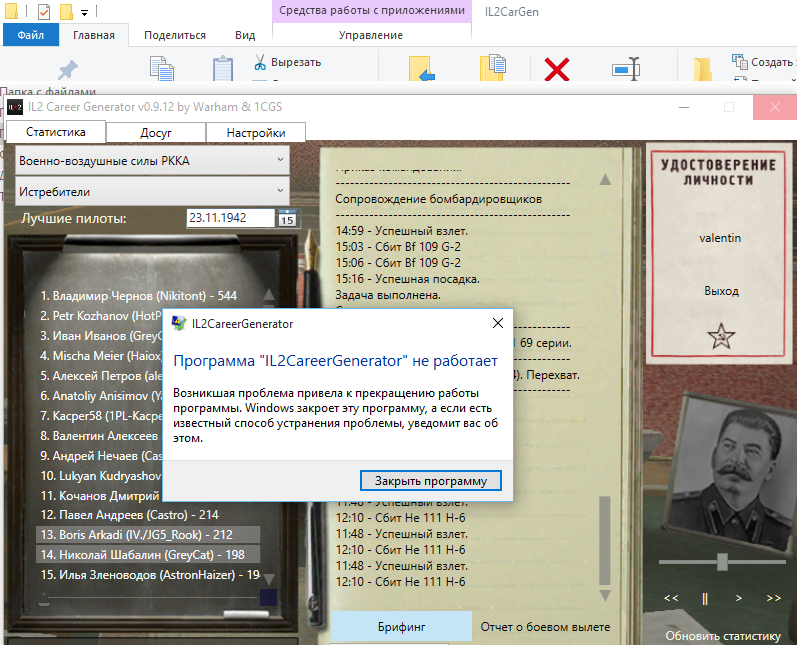Viewport: 797px width, 645px height.
Task: Click the red X Delete icon
Action: (x=557, y=69)
